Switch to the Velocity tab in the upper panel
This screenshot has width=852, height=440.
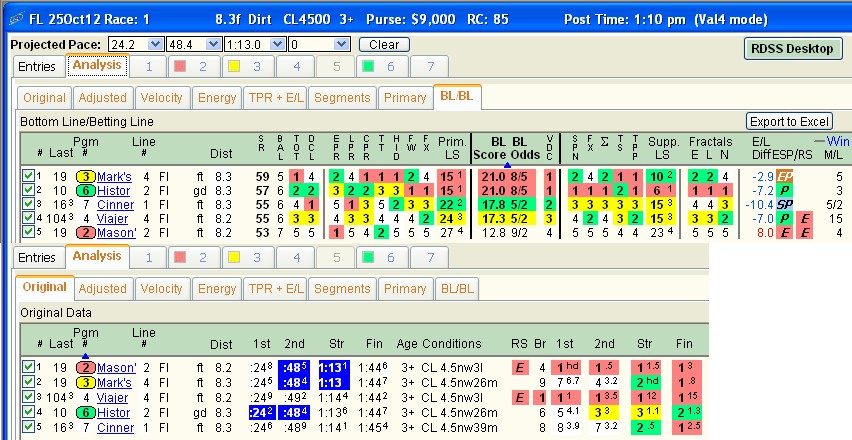(x=161, y=98)
